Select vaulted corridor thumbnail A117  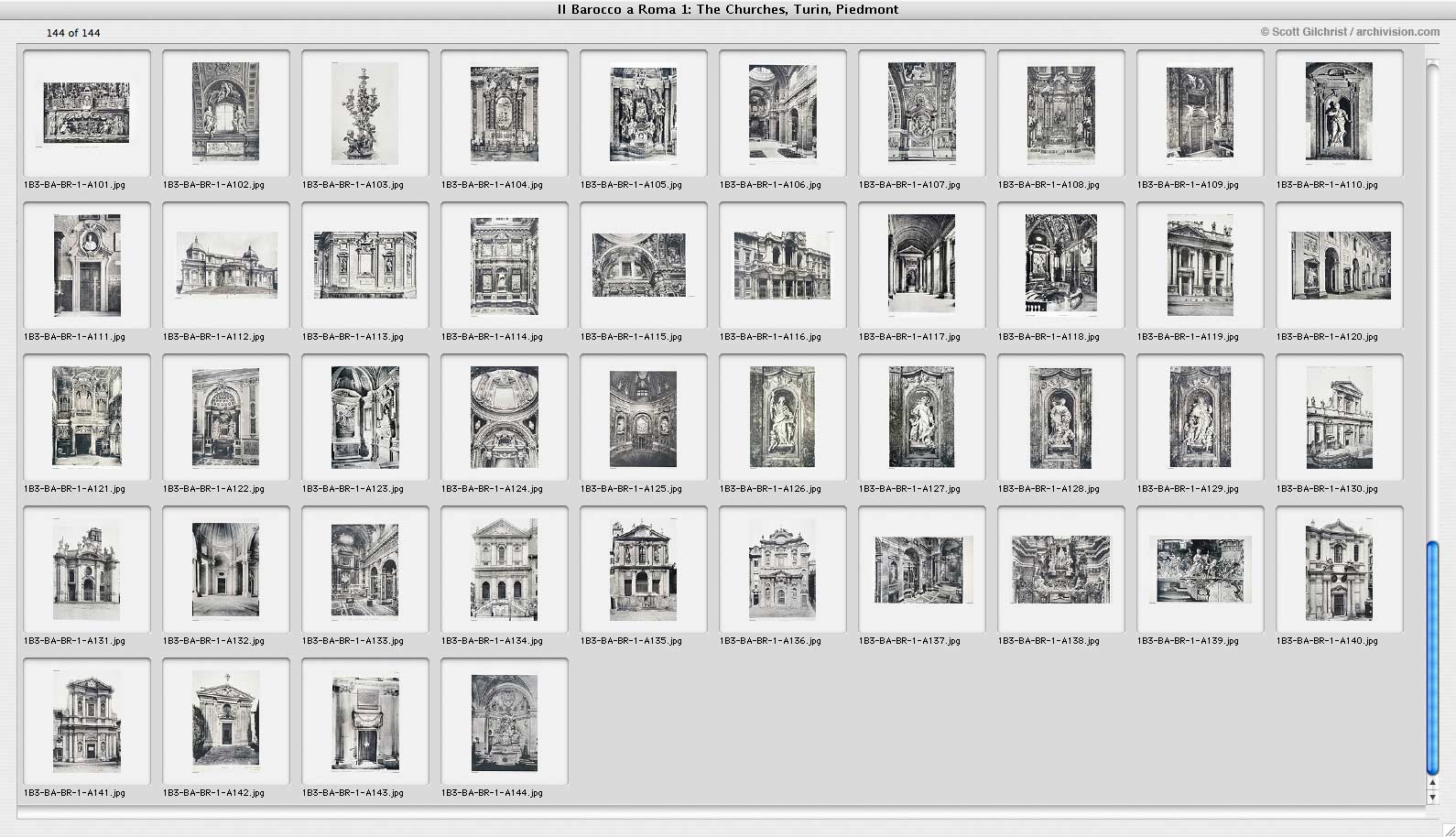coord(922,265)
